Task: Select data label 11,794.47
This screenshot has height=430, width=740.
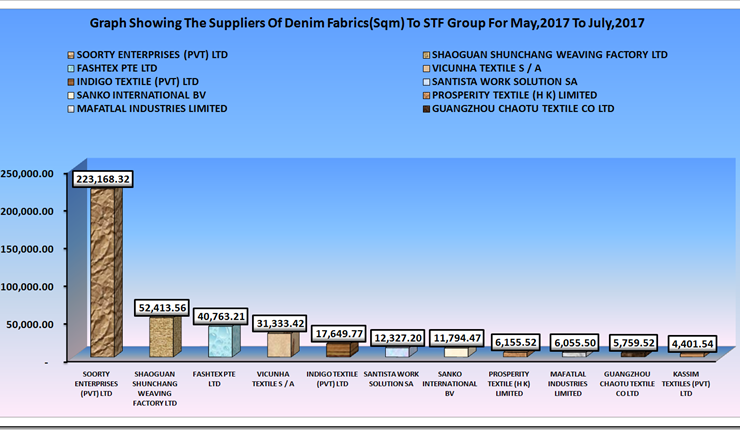Action: [x=457, y=338]
